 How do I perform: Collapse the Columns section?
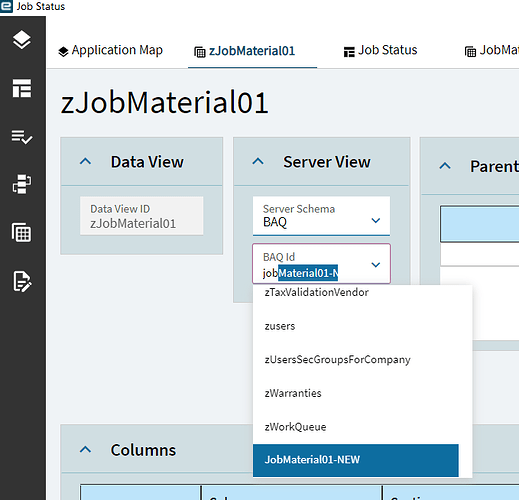tap(86, 450)
